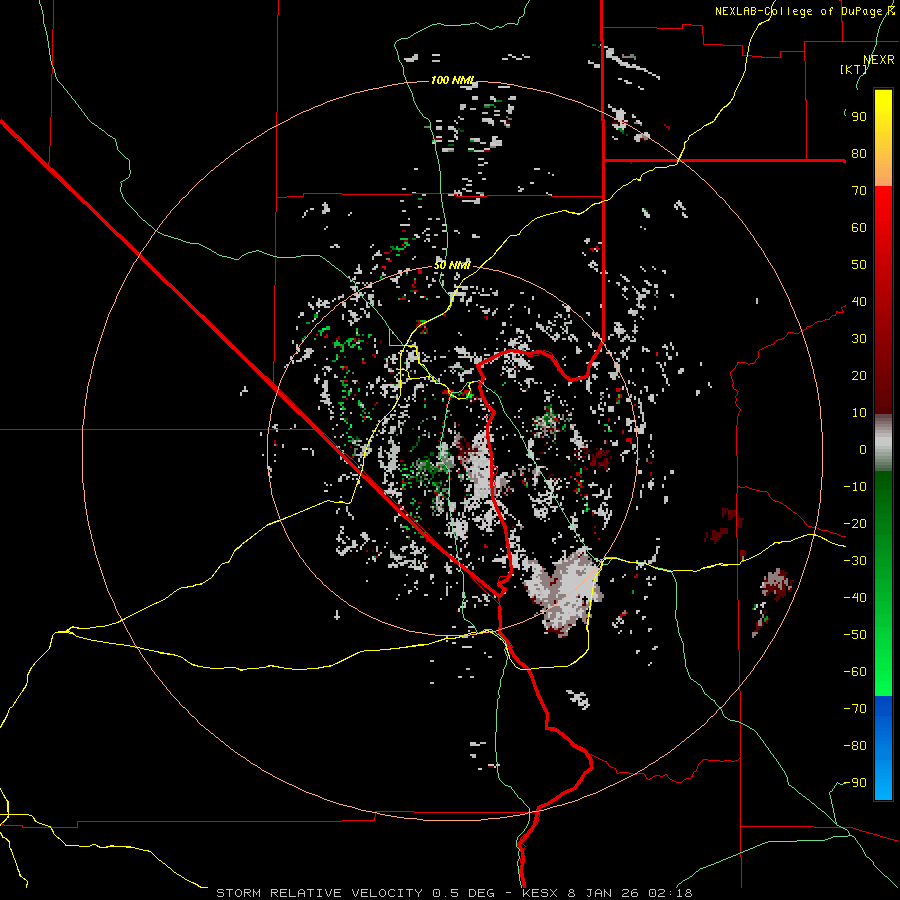Pick the -60 scale value
900x900 pixels.
(855, 672)
